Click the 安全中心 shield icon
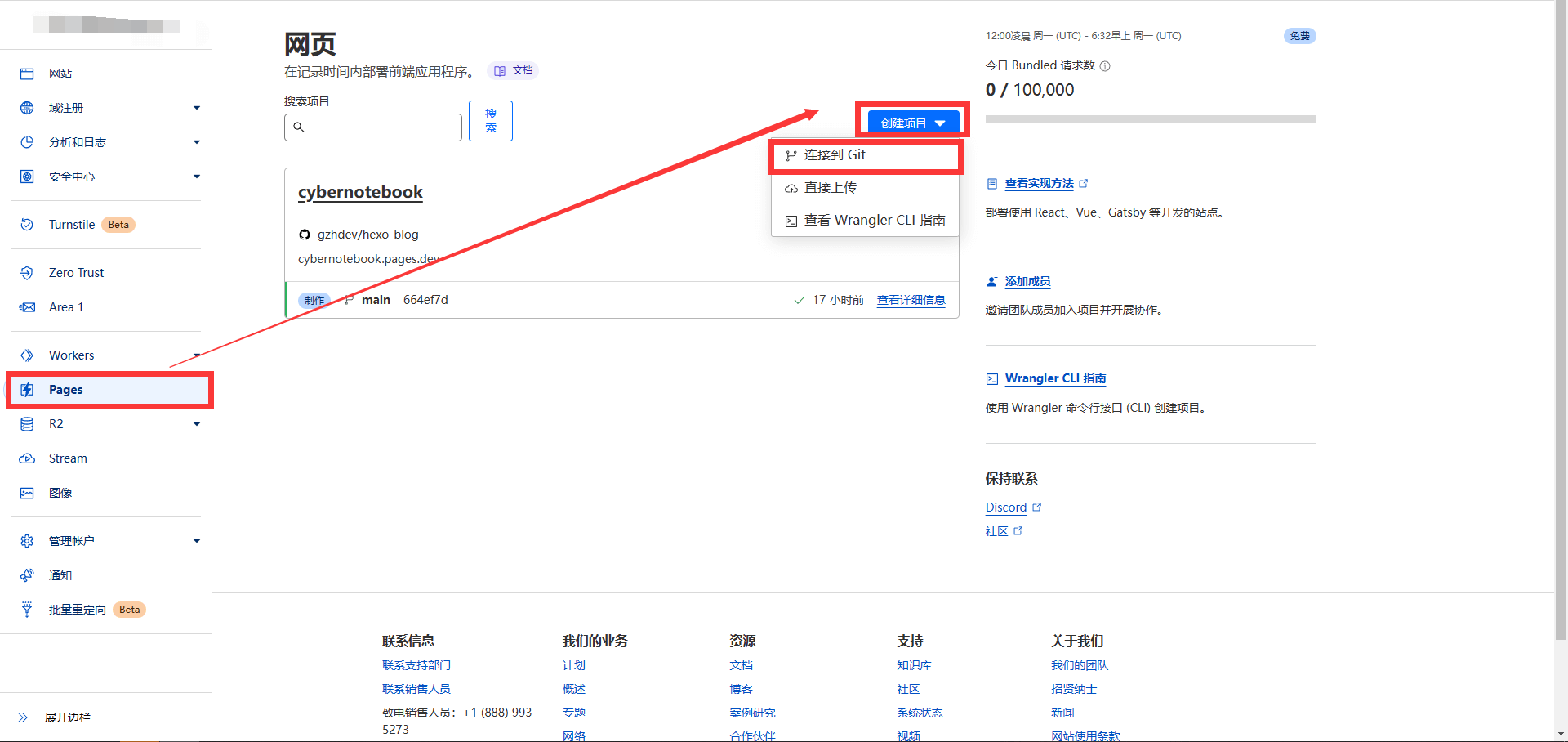The height and width of the screenshot is (742, 1568). click(x=27, y=177)
